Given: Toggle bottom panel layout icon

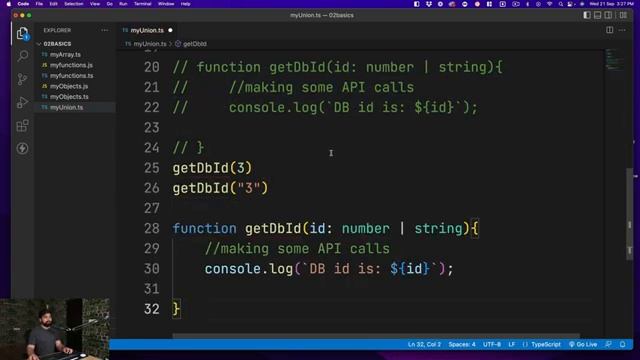Looking at the screenshot, I should (598, 15).
